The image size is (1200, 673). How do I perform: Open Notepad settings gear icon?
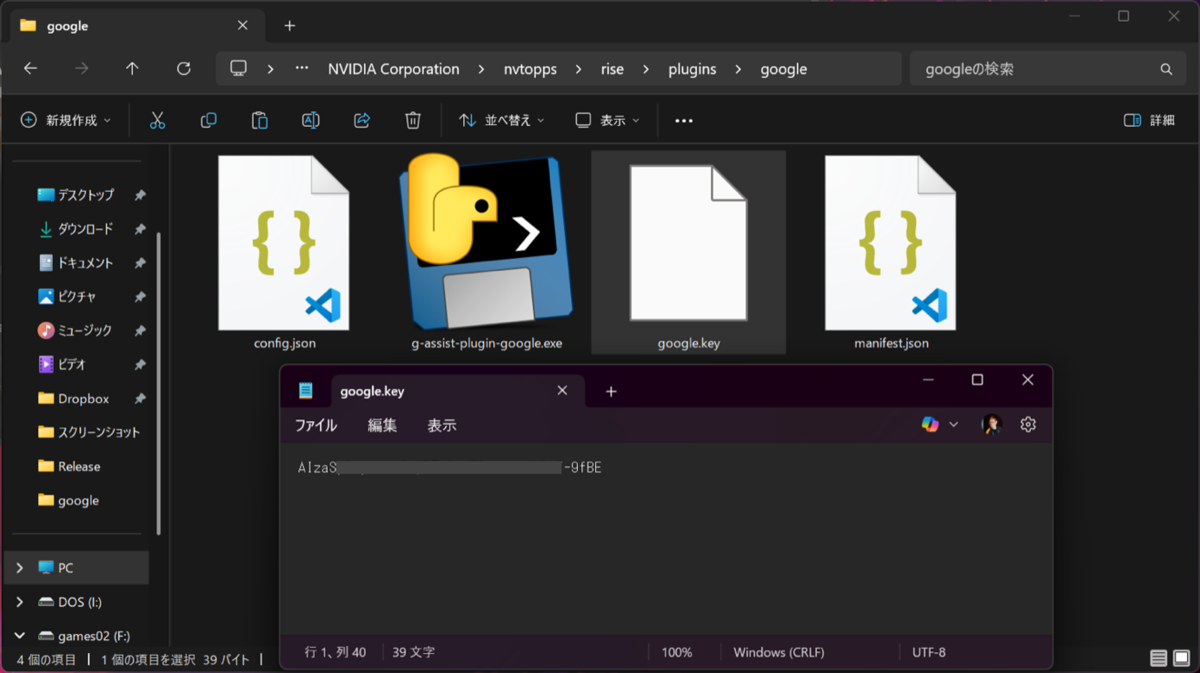[x=1028, y=424]
